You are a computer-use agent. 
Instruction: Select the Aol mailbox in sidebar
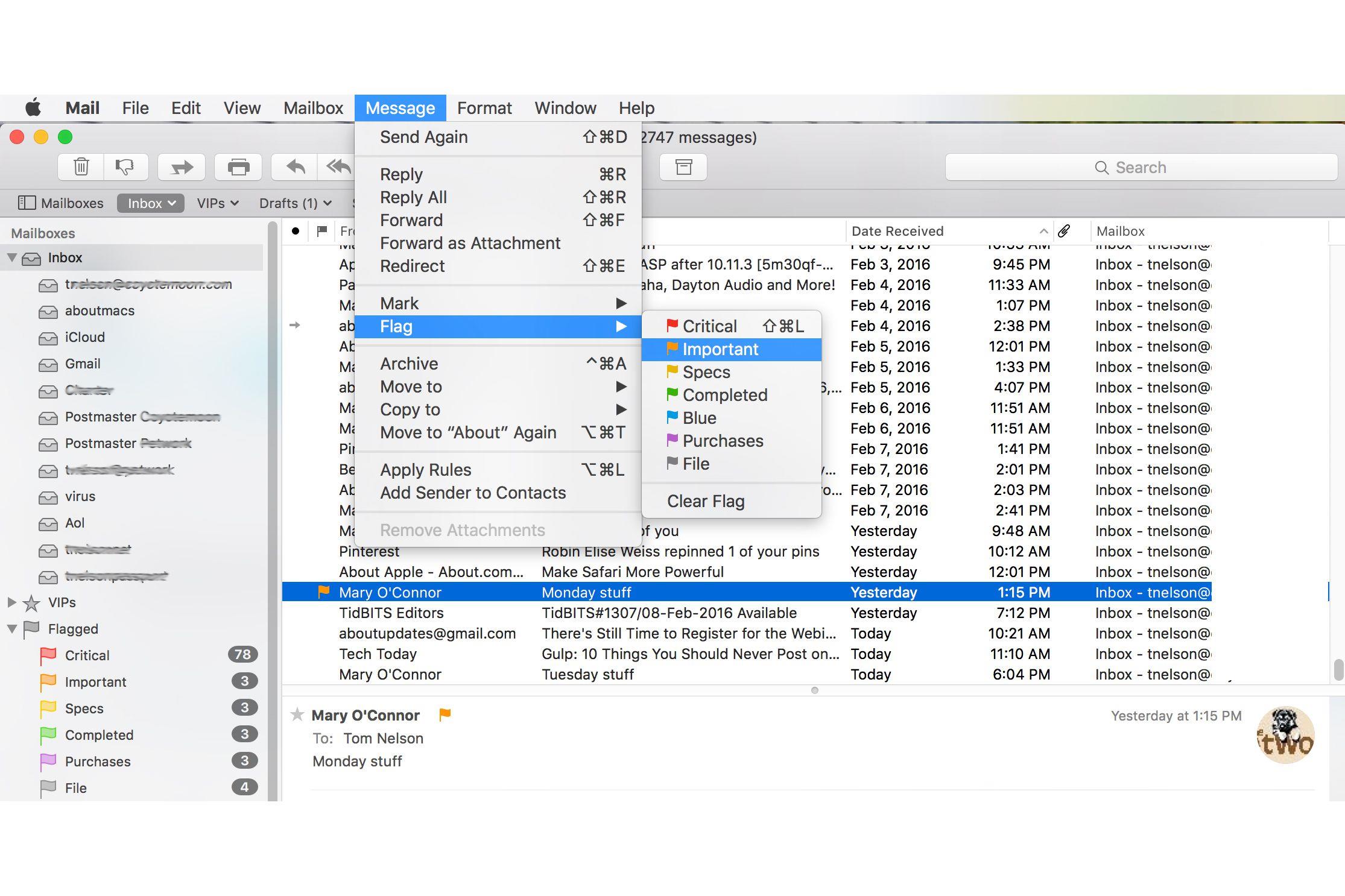[75, 523]
